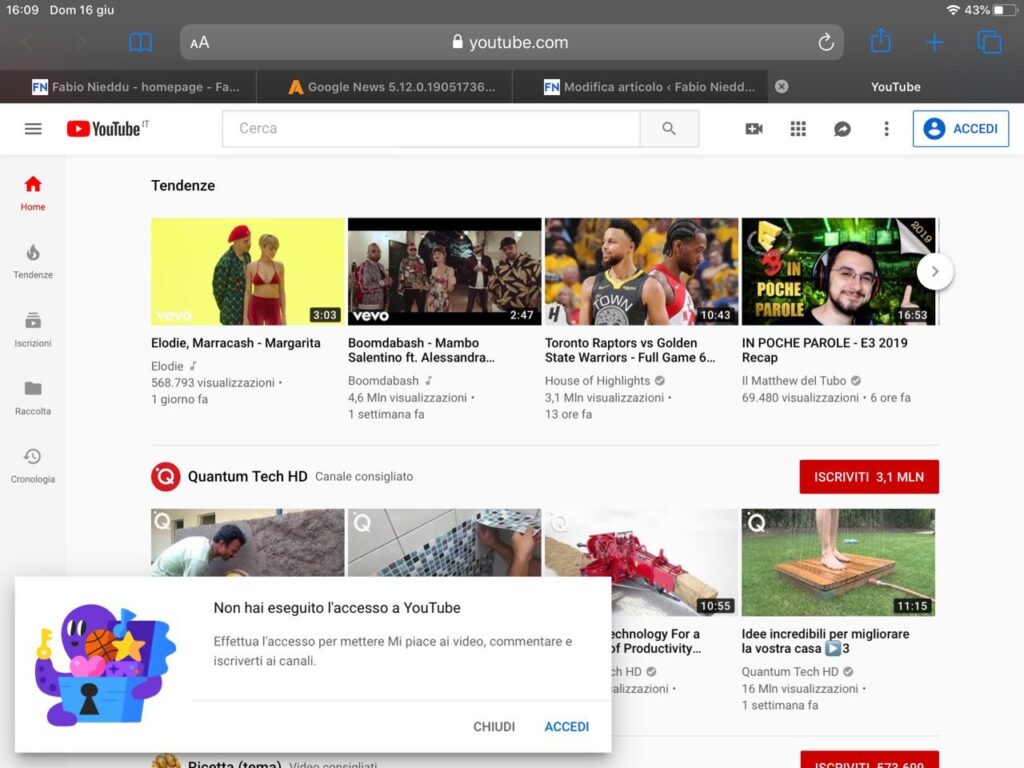Open House of Highlights channel
Screen dimensions: 1024x768
[x=598, y=381]
